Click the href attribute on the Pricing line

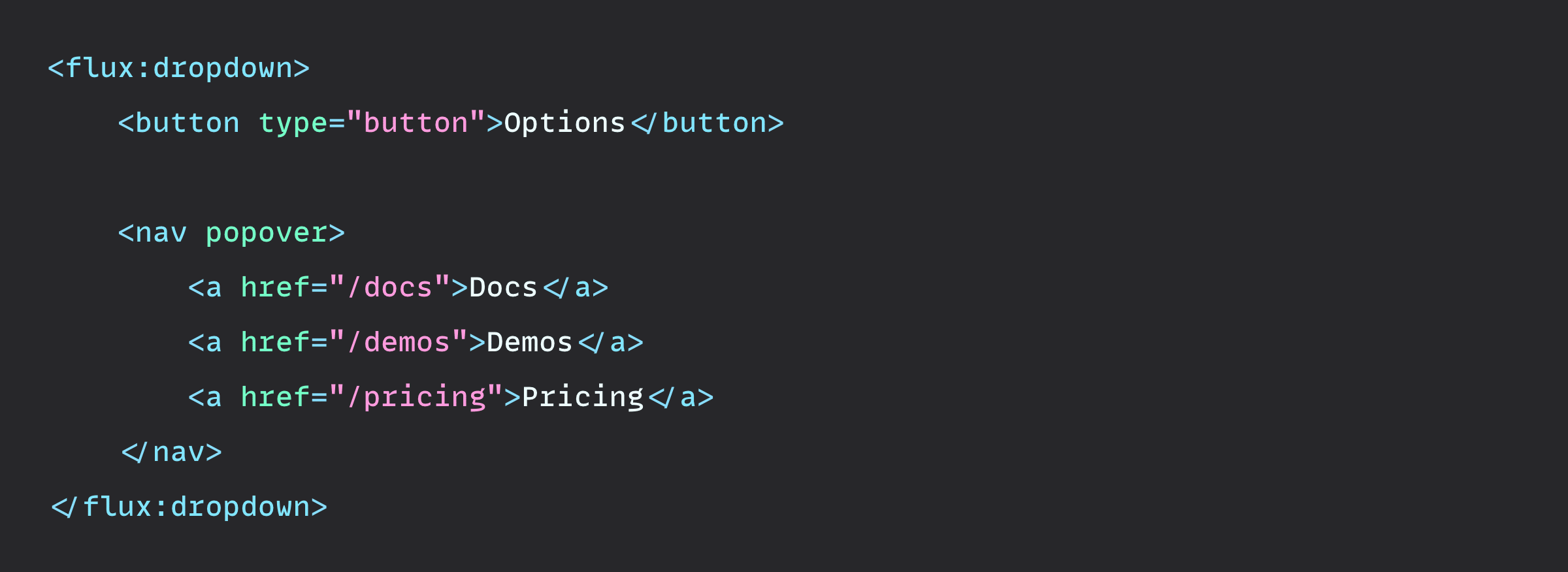click(275, 398)
